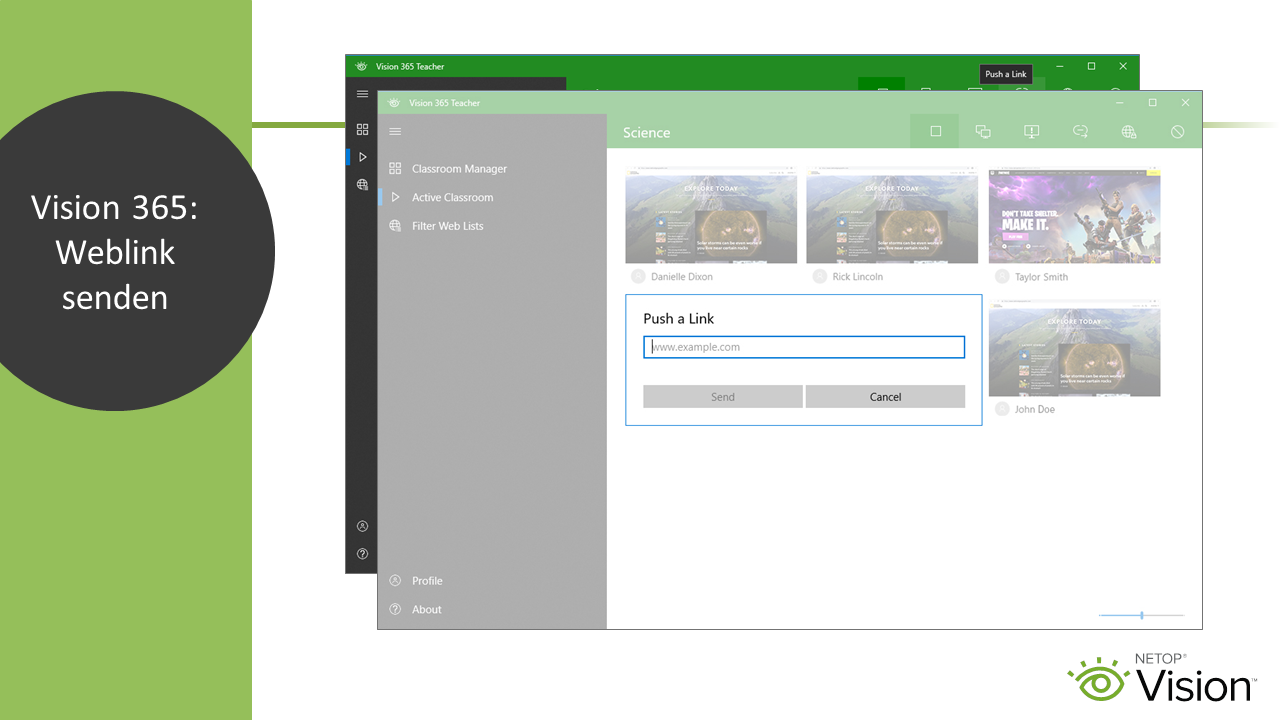Image resolution: width=1280 pixels, height=720 pixels.
Task: Click the Push a Link toolbar icon
Action: (1080, 131)
